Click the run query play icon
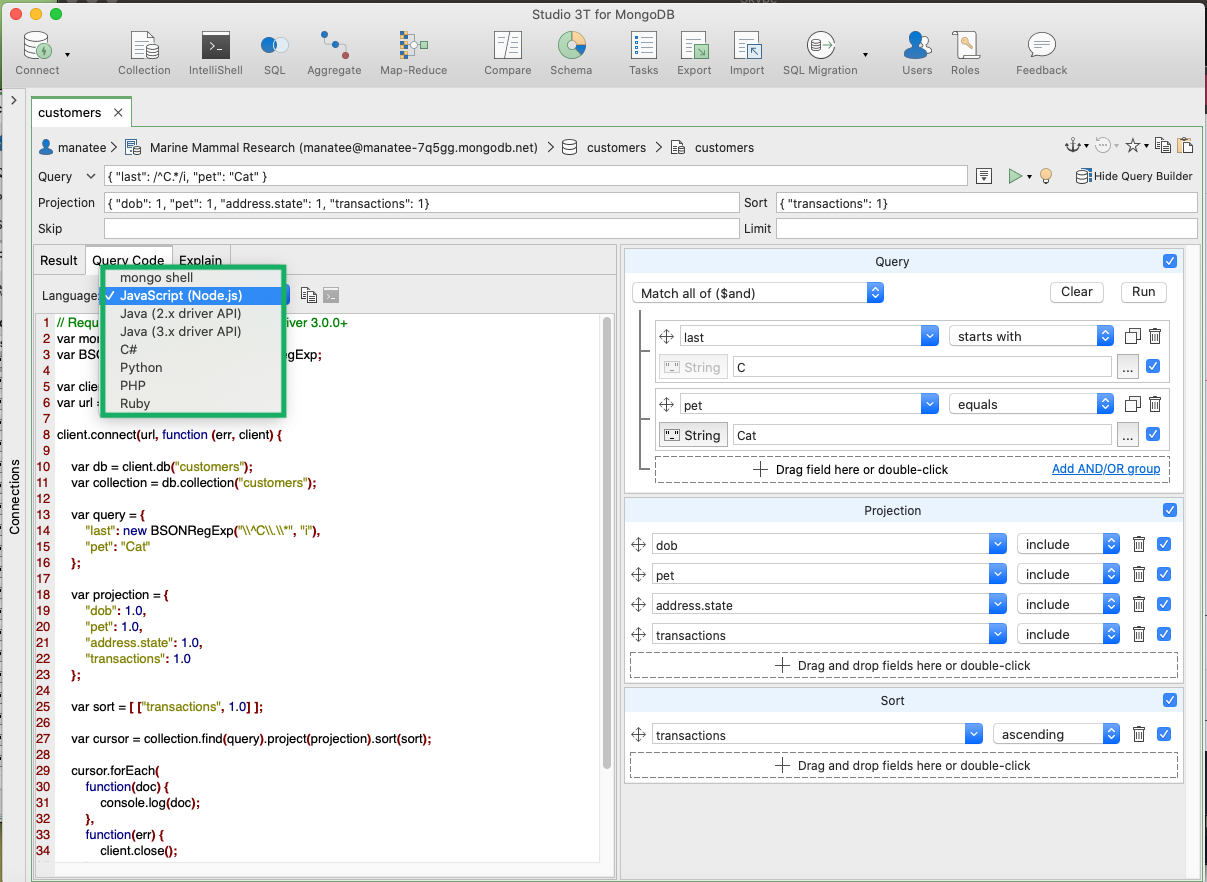This screenshot has width=1207, height=882. [1015, 176]
